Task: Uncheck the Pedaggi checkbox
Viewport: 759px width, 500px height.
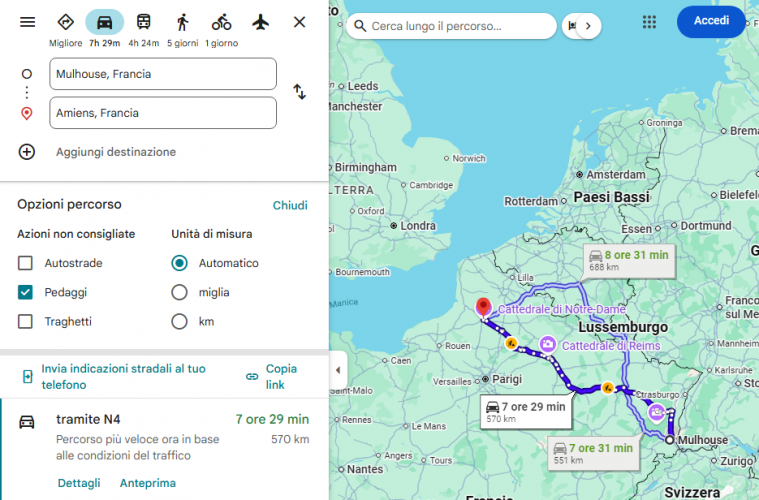Action: [x=25, y=292]
